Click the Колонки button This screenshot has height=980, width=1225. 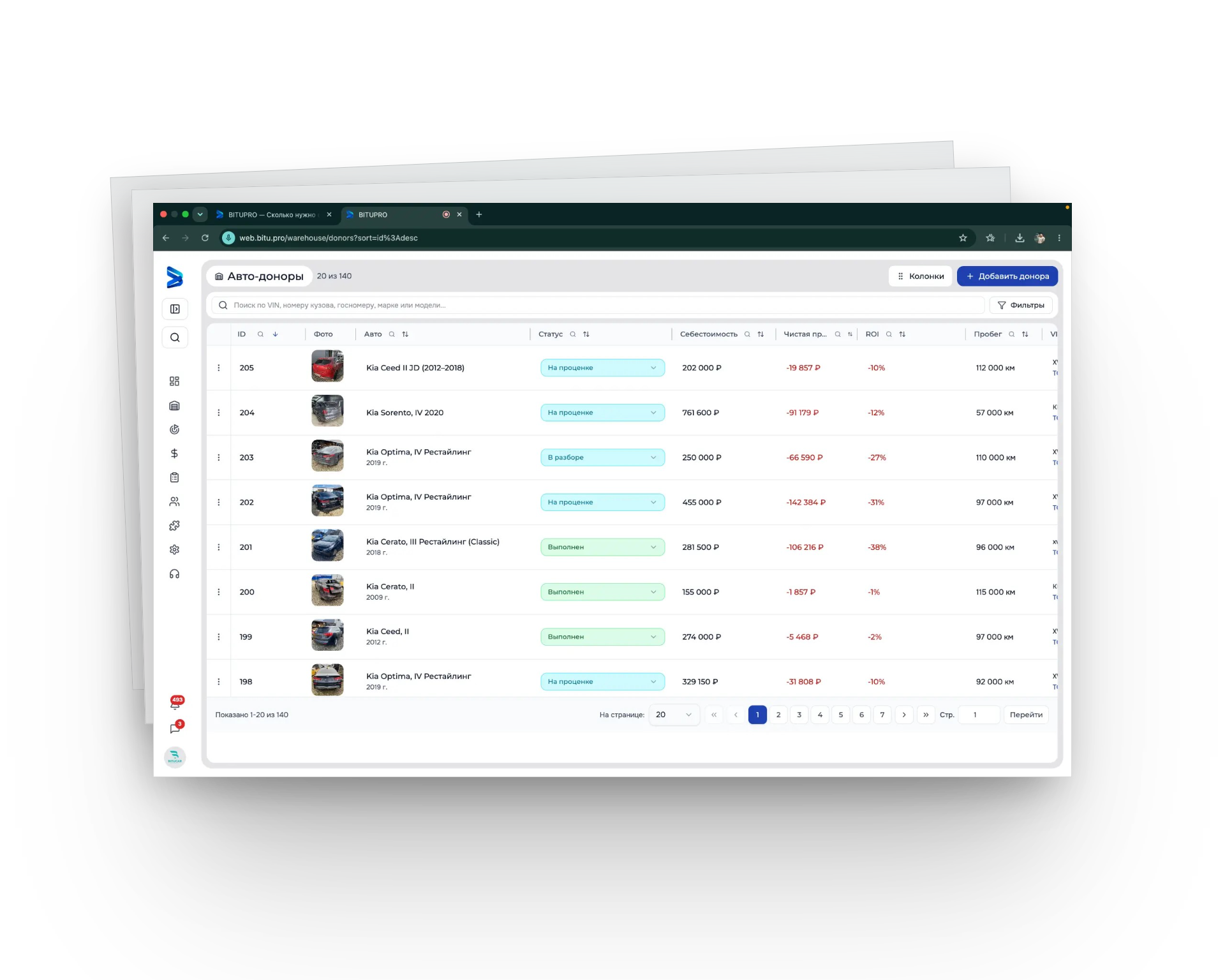tap(920, 276)
